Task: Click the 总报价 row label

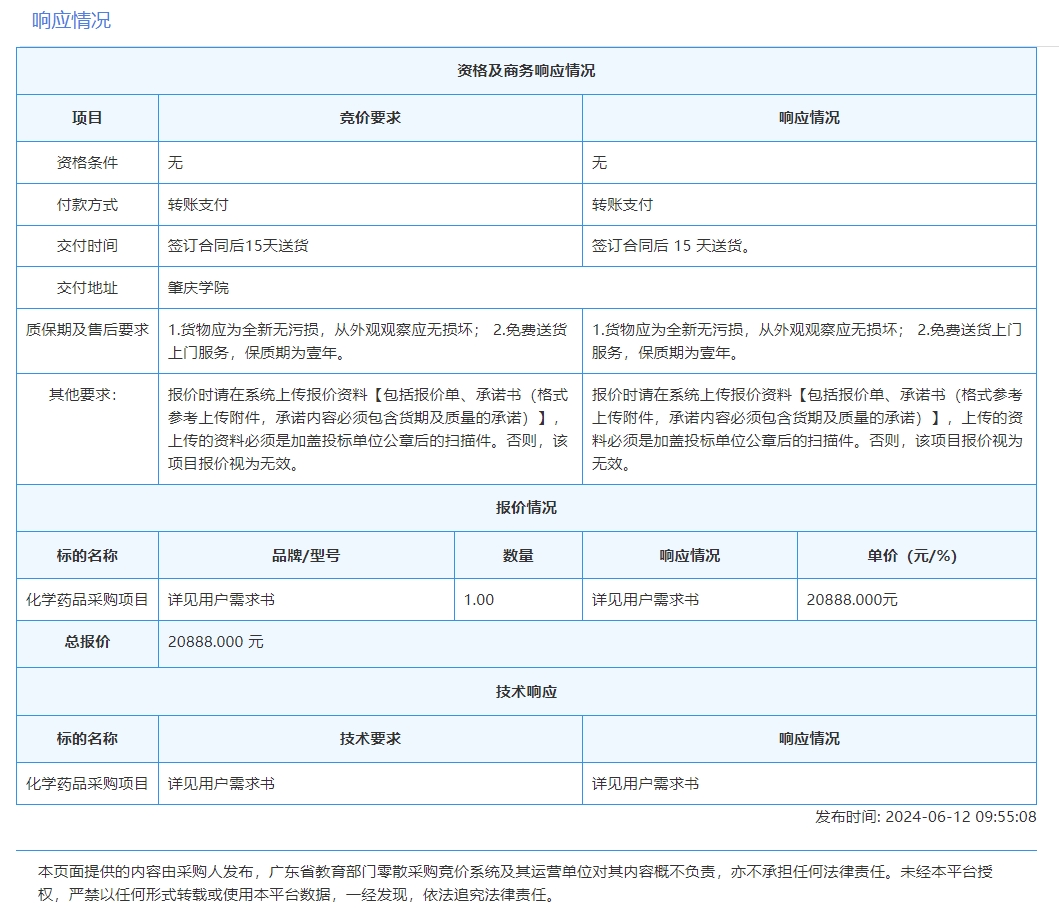Action: 87,642
